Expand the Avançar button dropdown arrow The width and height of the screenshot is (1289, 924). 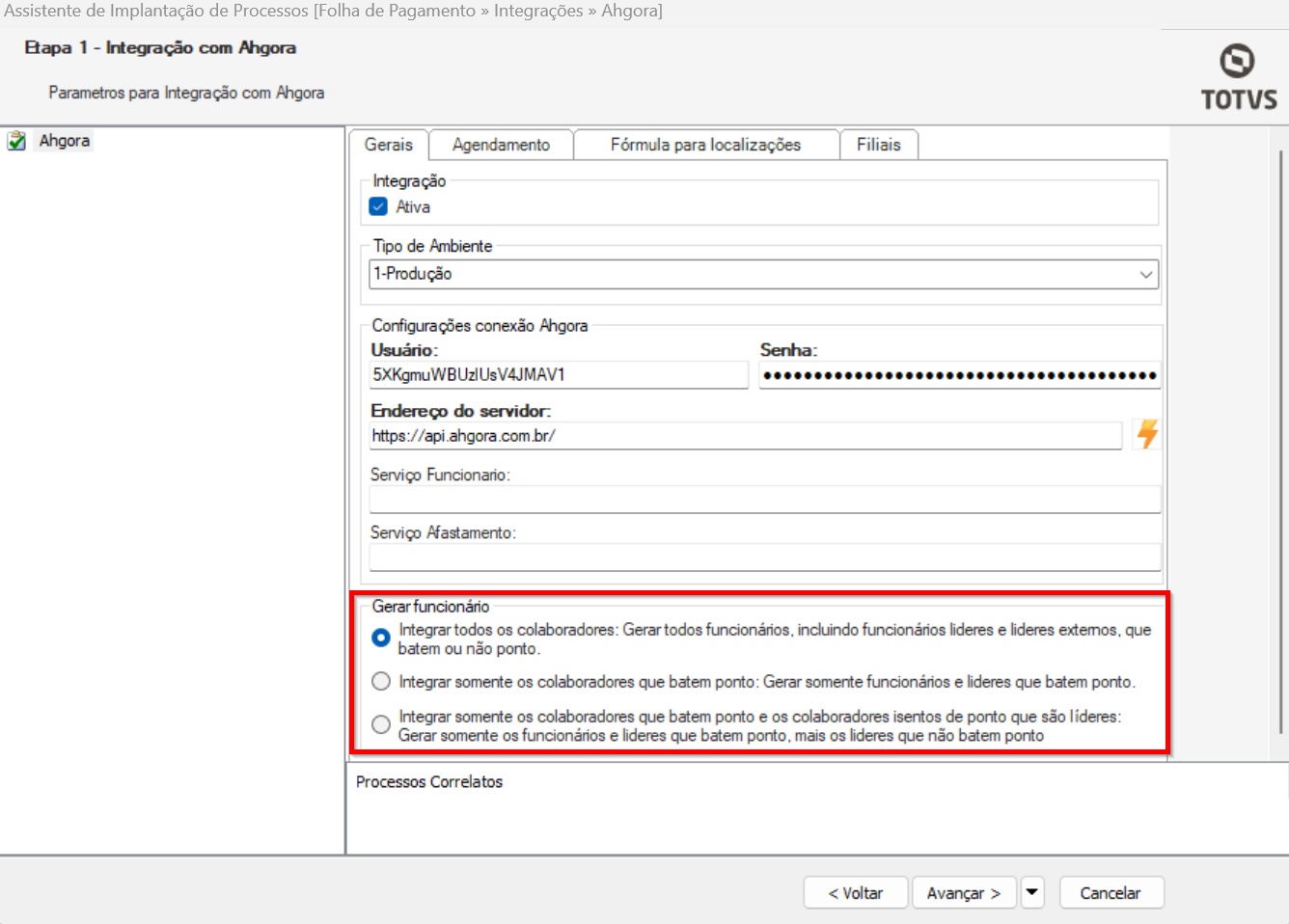point(1032,892)
